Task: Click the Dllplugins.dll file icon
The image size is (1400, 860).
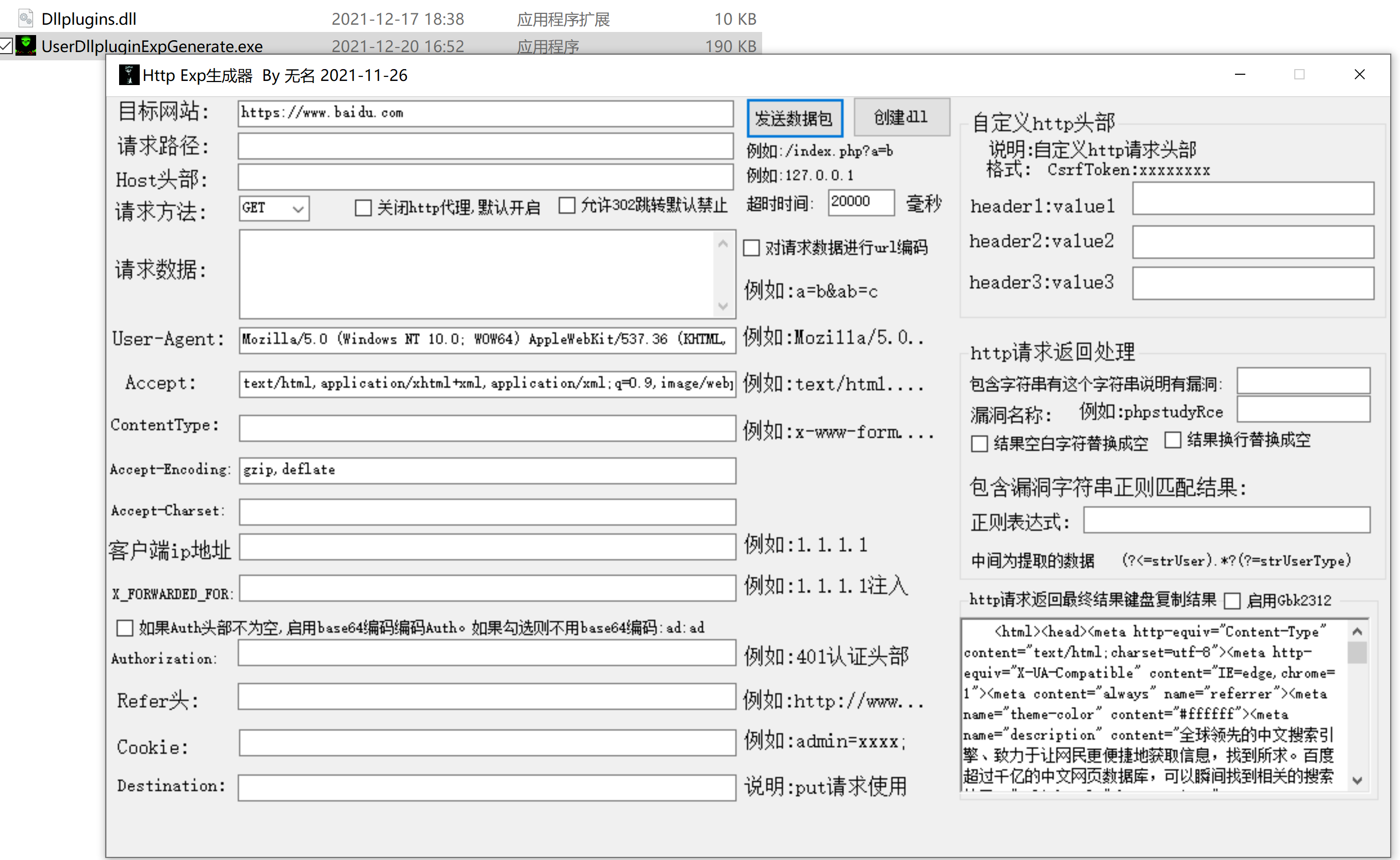Action: [26, 18]
